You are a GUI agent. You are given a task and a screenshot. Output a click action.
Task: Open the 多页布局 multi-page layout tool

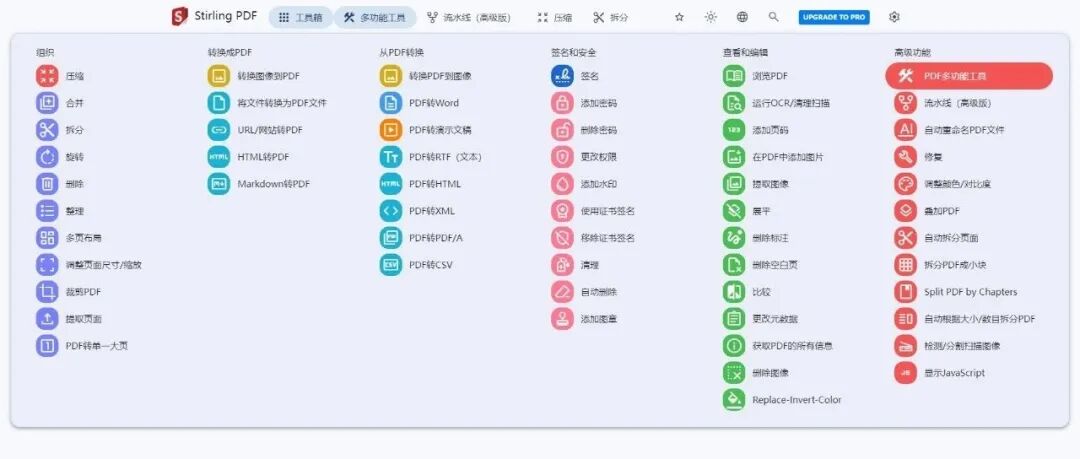point(69,238)
